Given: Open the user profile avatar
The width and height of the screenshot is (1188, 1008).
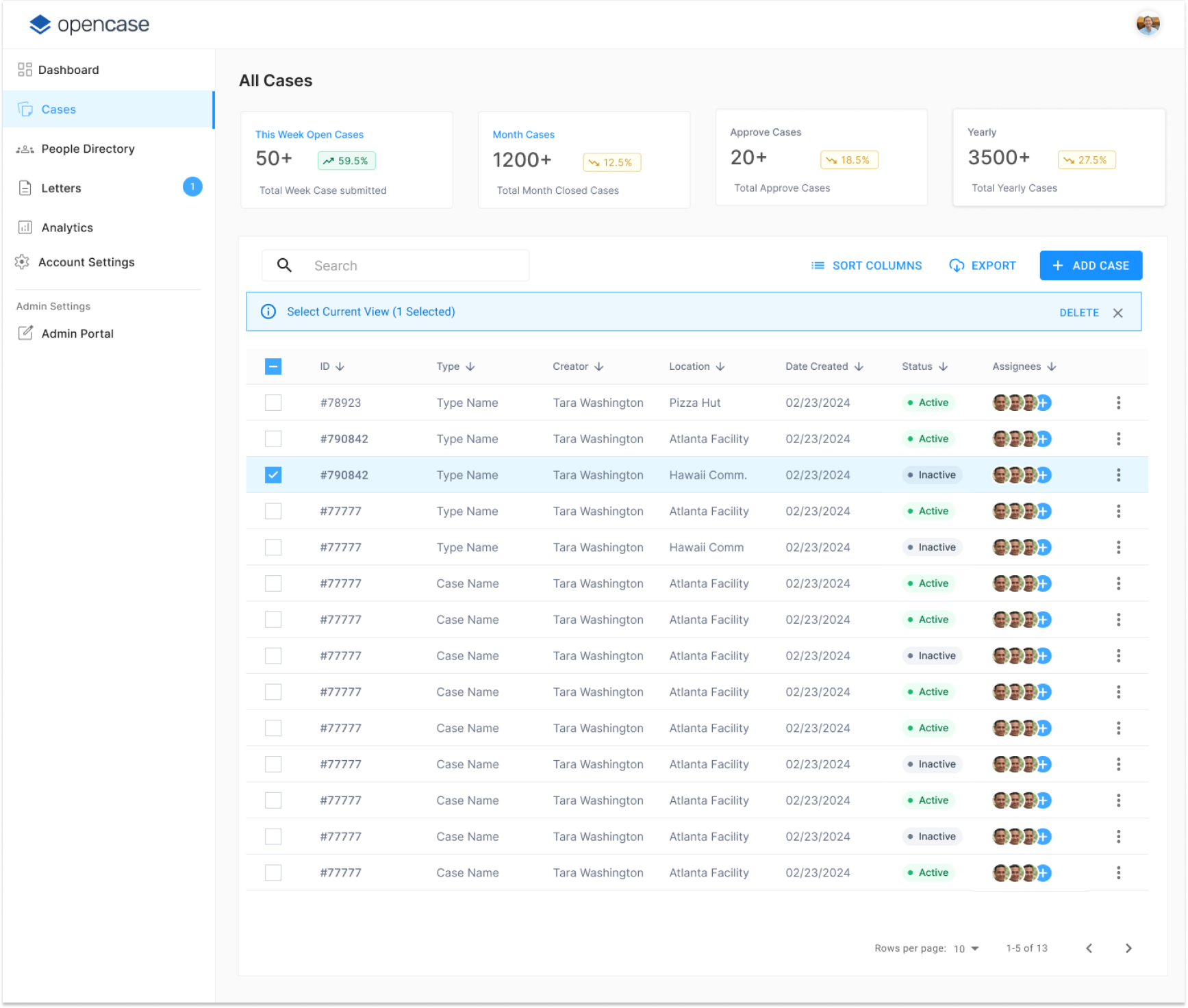Looking at the screenshot, I should [x=1148, y=24].
